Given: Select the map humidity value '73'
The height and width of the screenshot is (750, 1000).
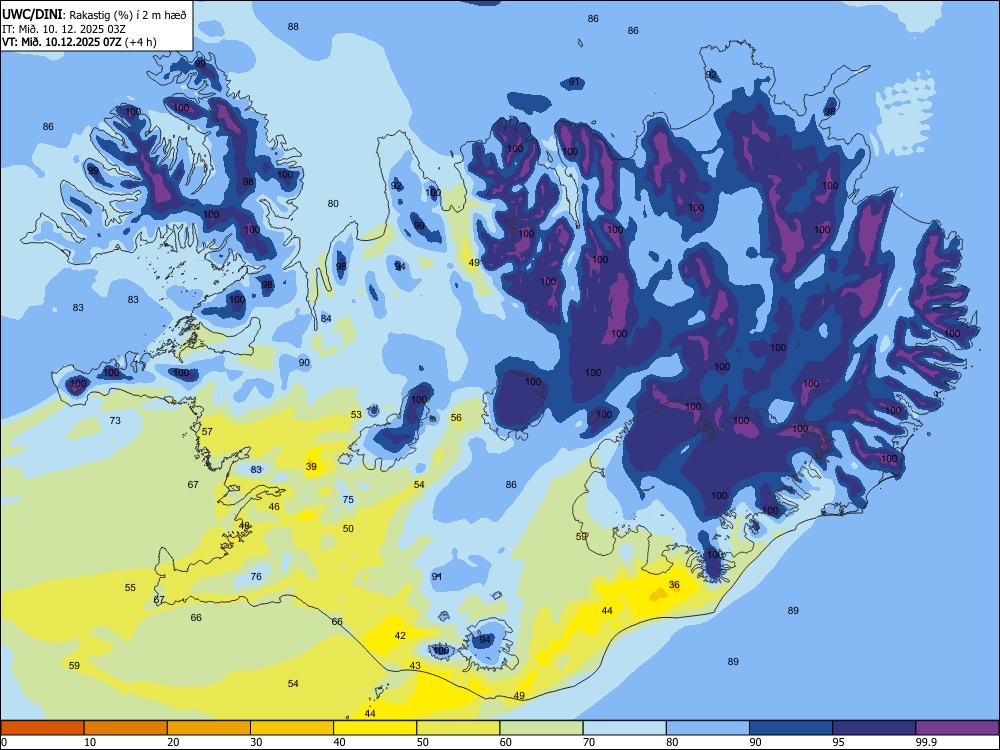Looking at the screenshot, I should [x=115, y=421].
